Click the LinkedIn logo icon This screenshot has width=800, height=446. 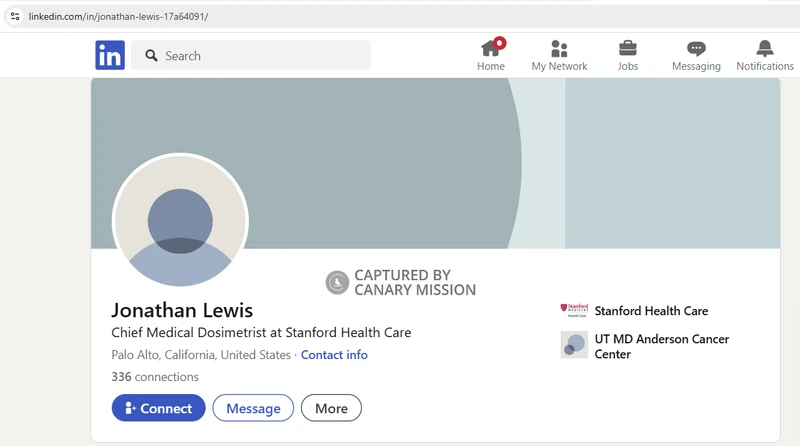point(110,55)
